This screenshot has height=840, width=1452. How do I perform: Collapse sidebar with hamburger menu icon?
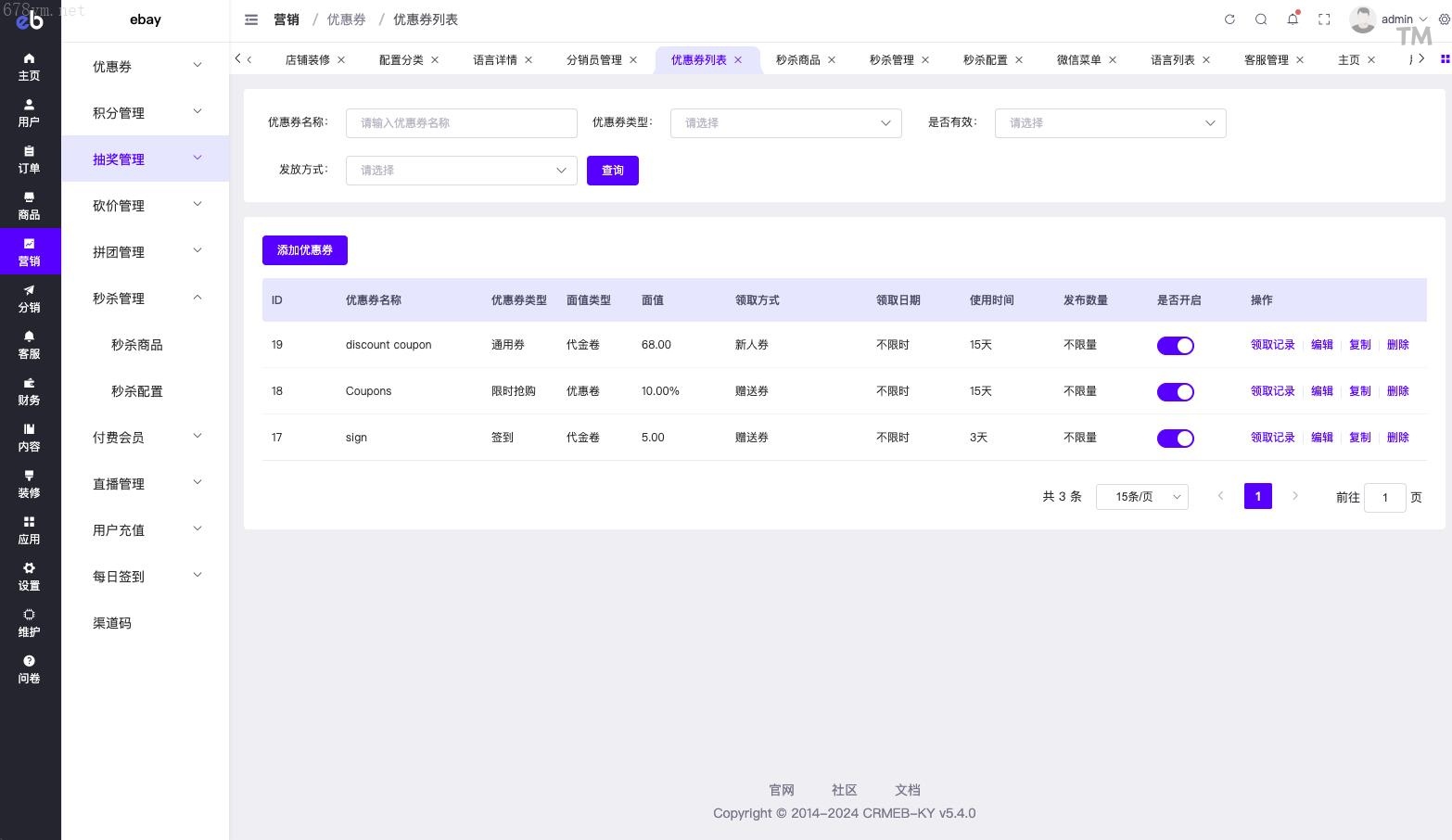(x=251, y=19)
